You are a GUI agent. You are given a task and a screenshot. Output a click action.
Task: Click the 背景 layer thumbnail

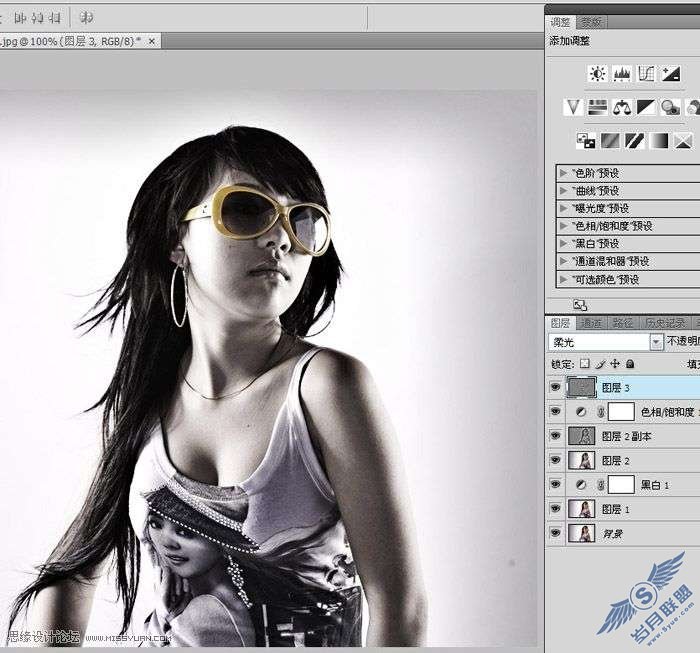581,533
